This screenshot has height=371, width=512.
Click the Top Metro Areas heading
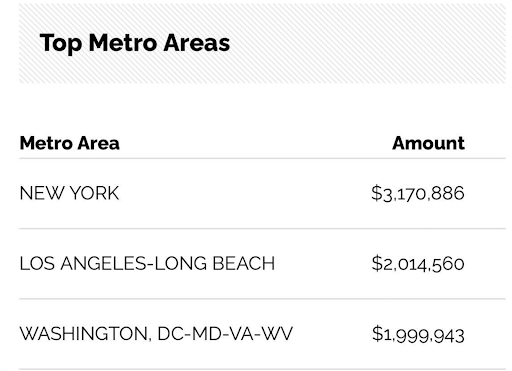(135, 43)
